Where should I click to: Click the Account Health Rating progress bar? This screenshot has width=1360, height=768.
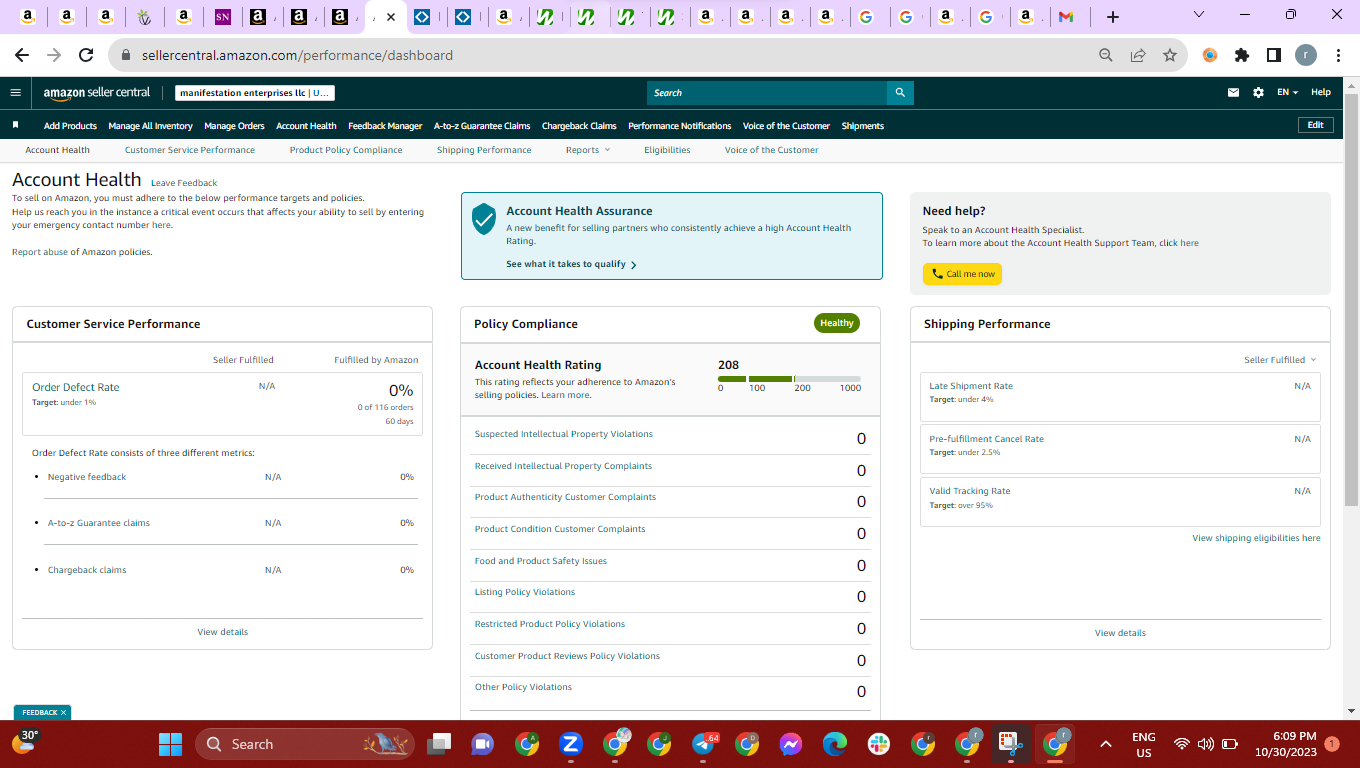[789, 379]
